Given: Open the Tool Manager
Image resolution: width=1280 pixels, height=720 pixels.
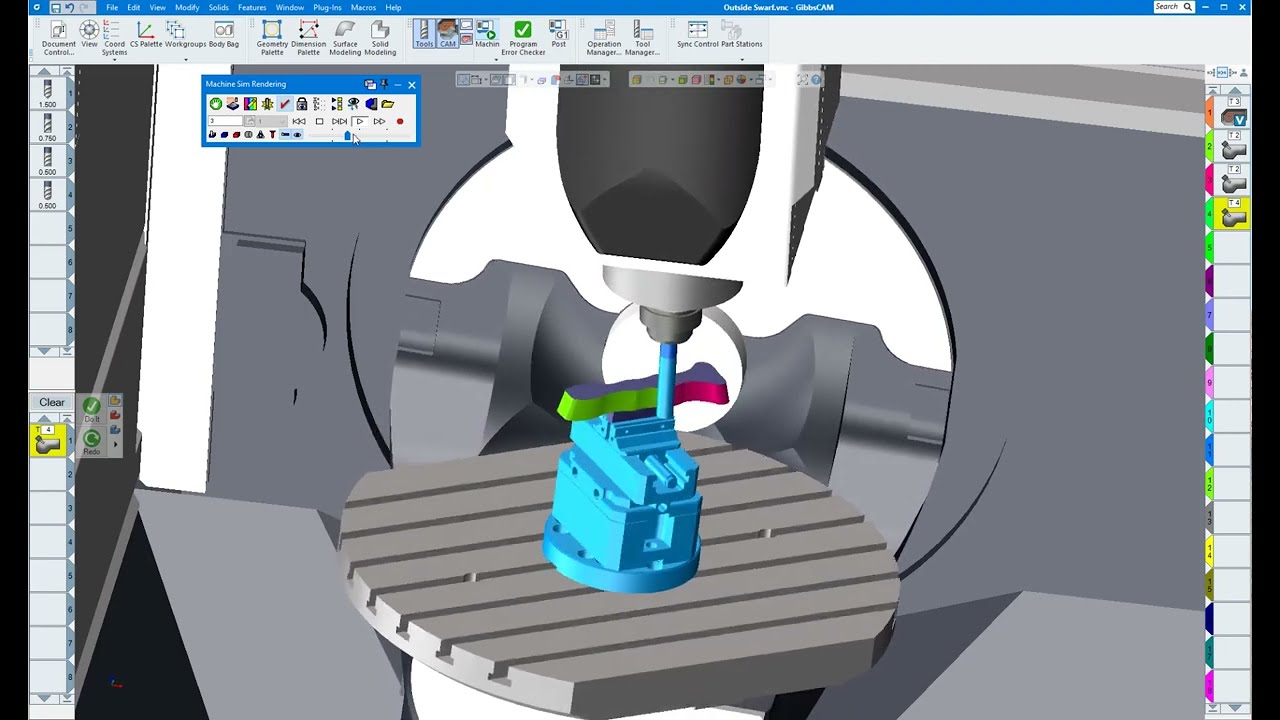Looking at the screenshot, I should coord(642,37).
